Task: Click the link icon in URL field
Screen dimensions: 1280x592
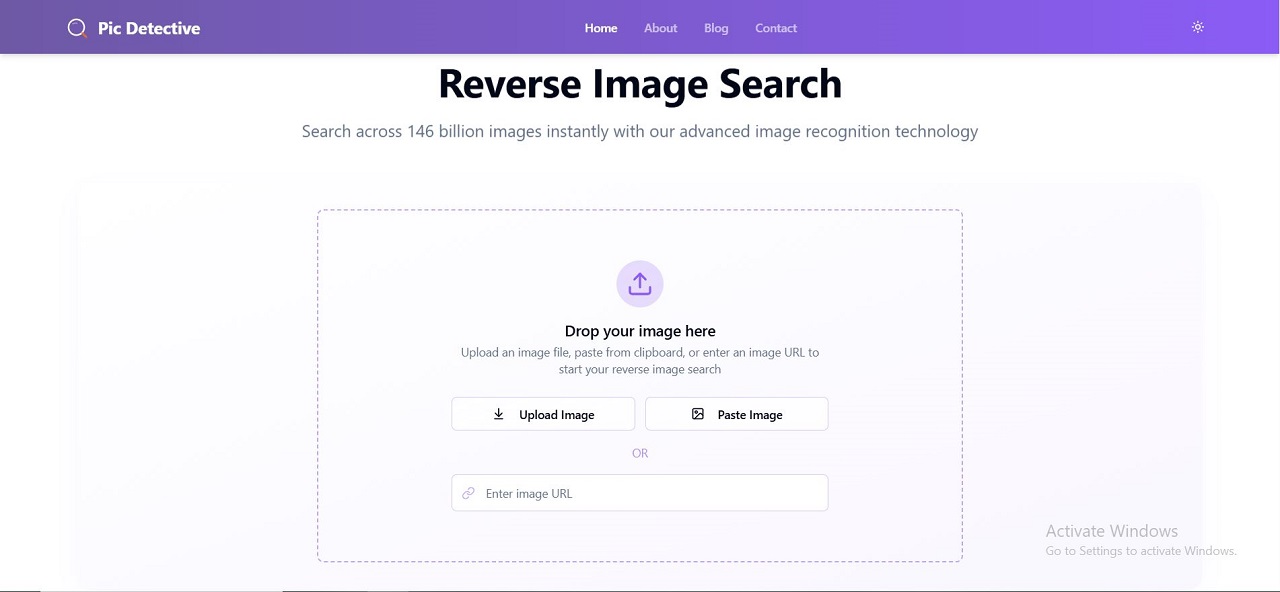Action: pos(468,493)
